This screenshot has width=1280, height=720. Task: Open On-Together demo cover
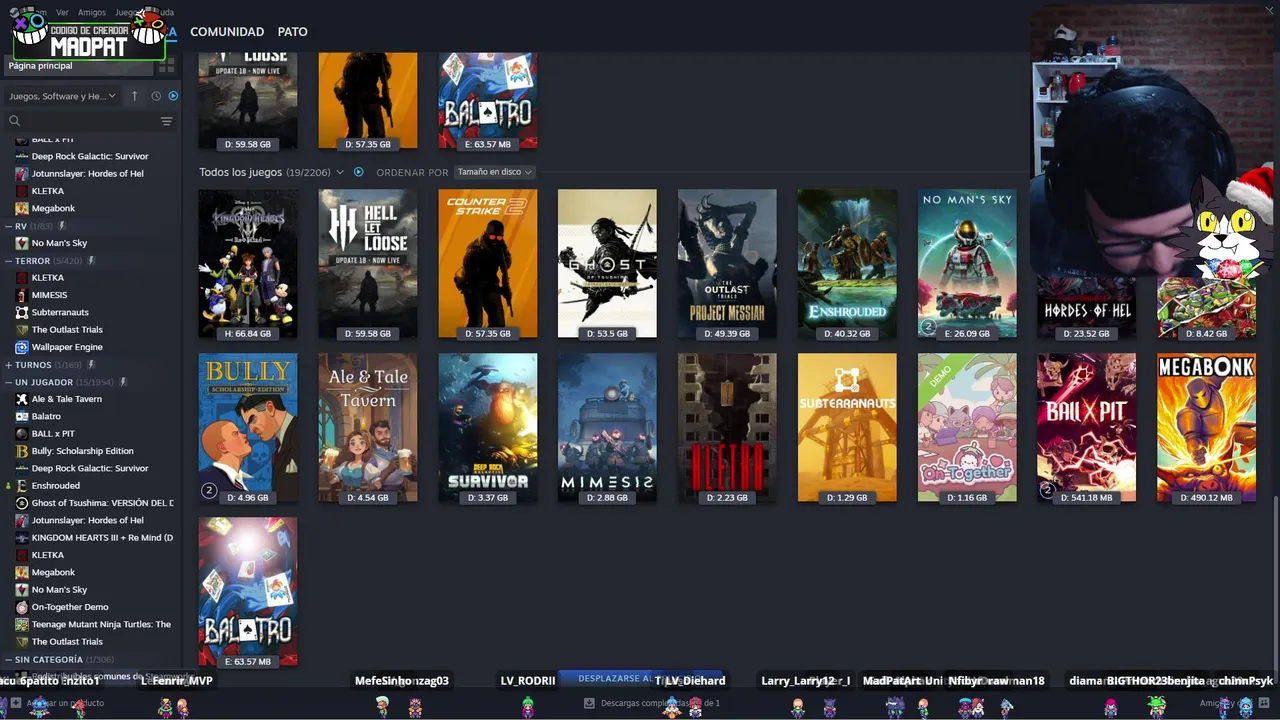click(x=967, y=428)
